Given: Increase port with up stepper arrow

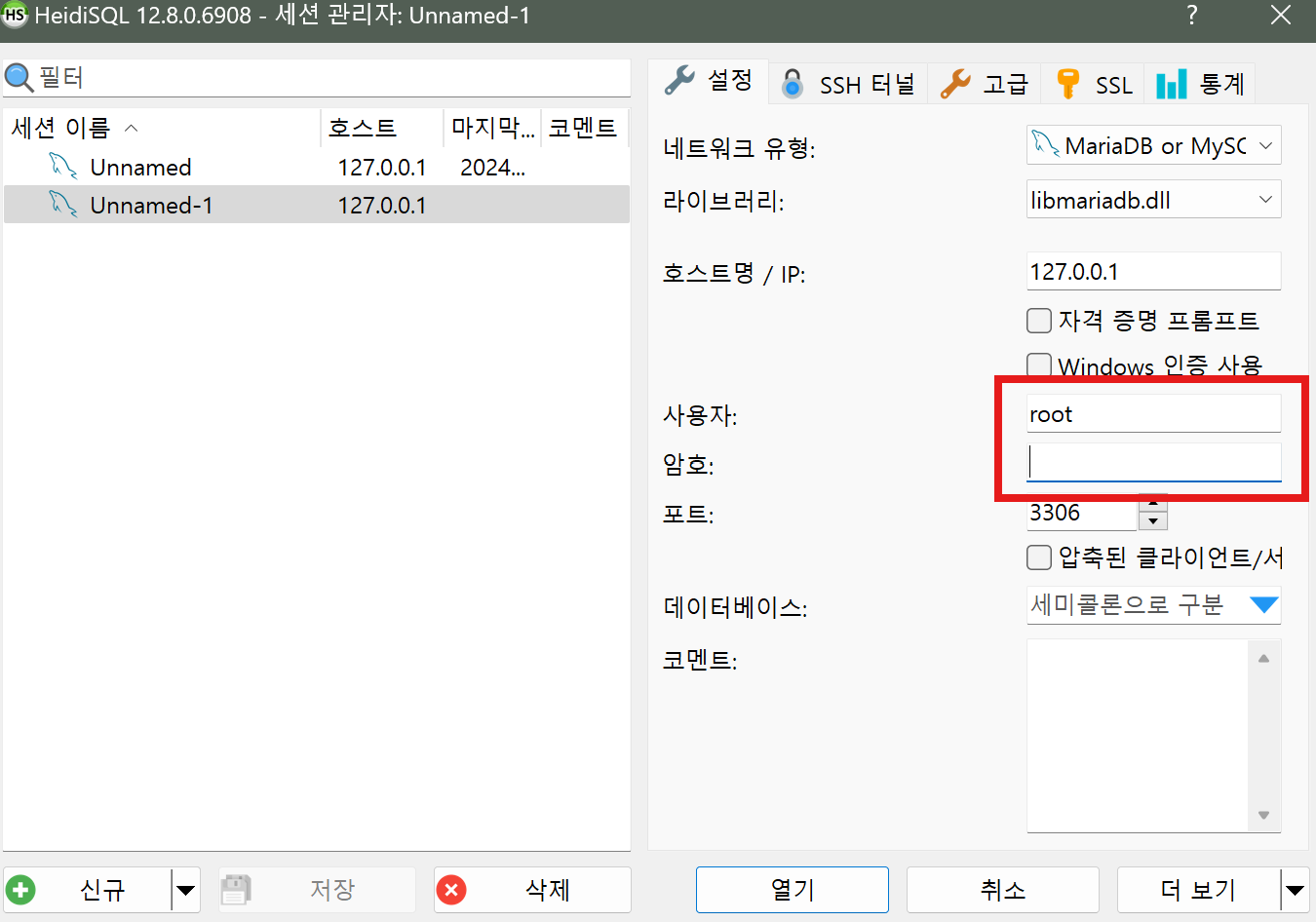Looking at the screenshot, I should 1152,504.
